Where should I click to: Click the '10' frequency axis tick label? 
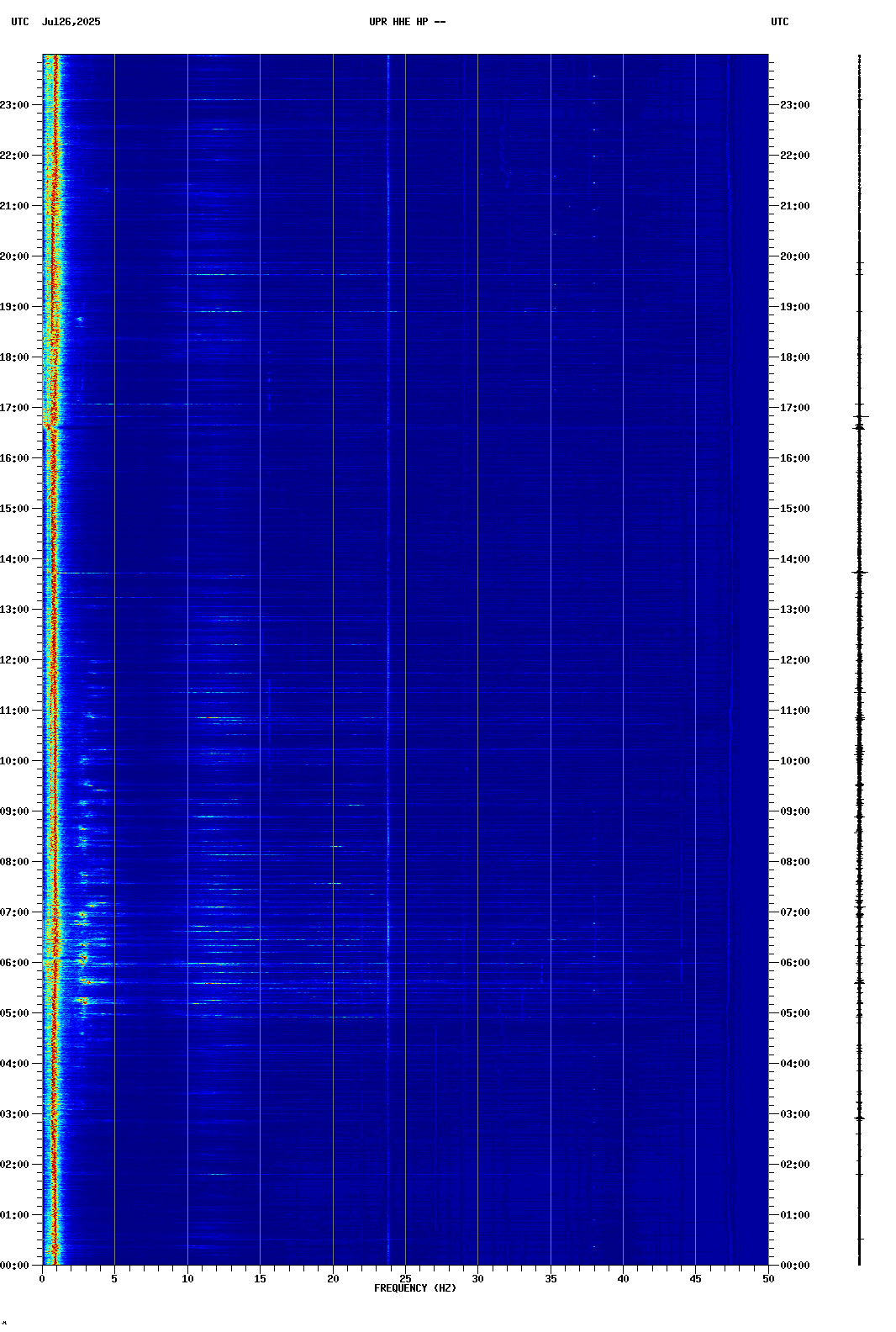187,1279
